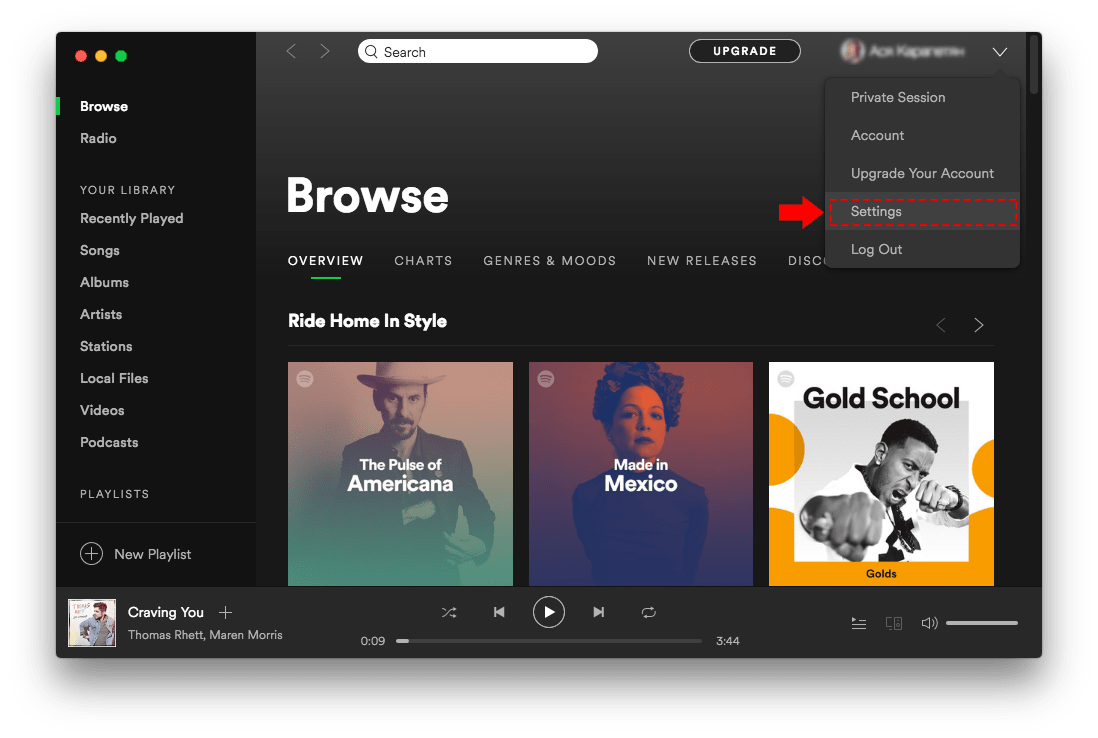Select Radio in the sidebar
1098x738 pixels.
(x=98, y=139)
